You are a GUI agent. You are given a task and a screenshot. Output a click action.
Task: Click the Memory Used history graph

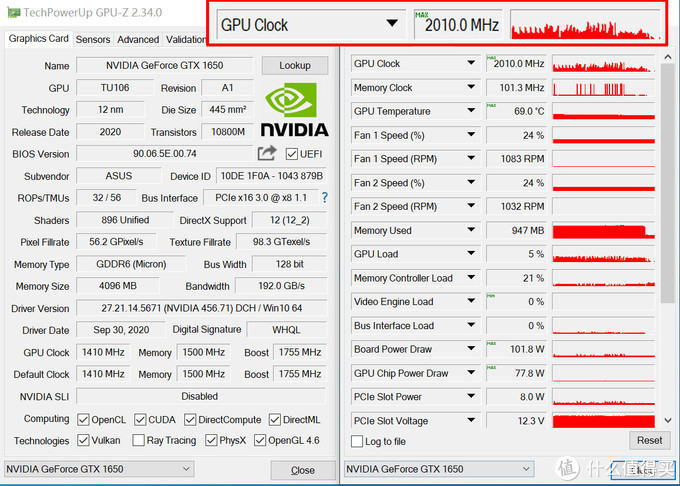(x=603, y=230)
